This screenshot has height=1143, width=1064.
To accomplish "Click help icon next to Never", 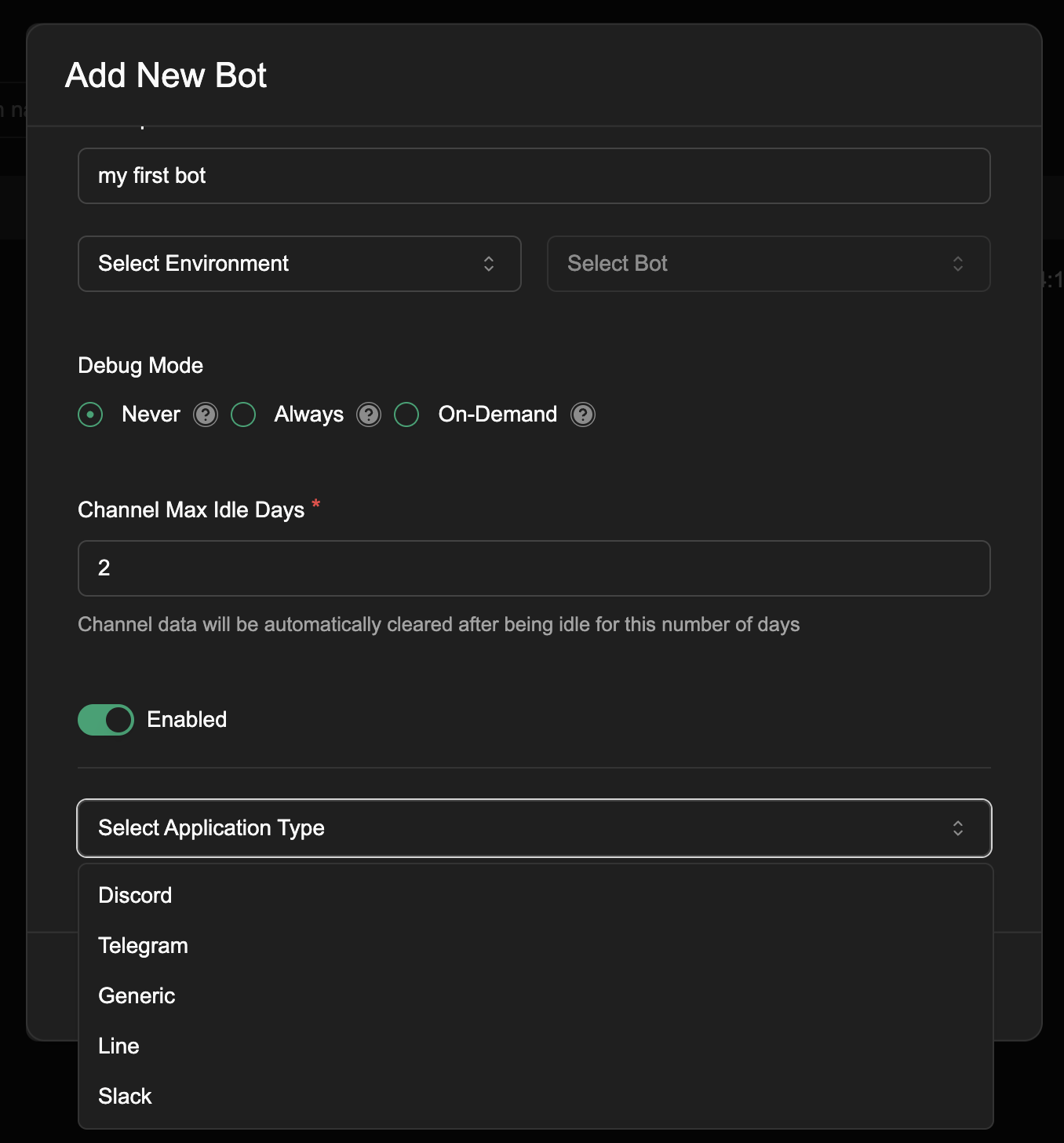I will click(206, 414).
